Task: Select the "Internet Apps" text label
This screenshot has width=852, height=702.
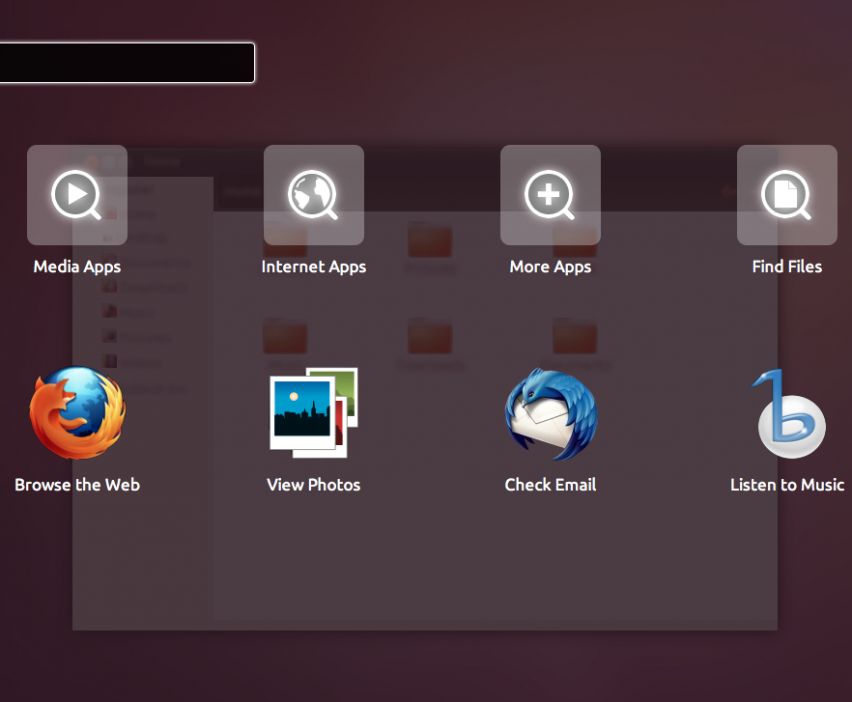Action: click(x=313, y=267)
